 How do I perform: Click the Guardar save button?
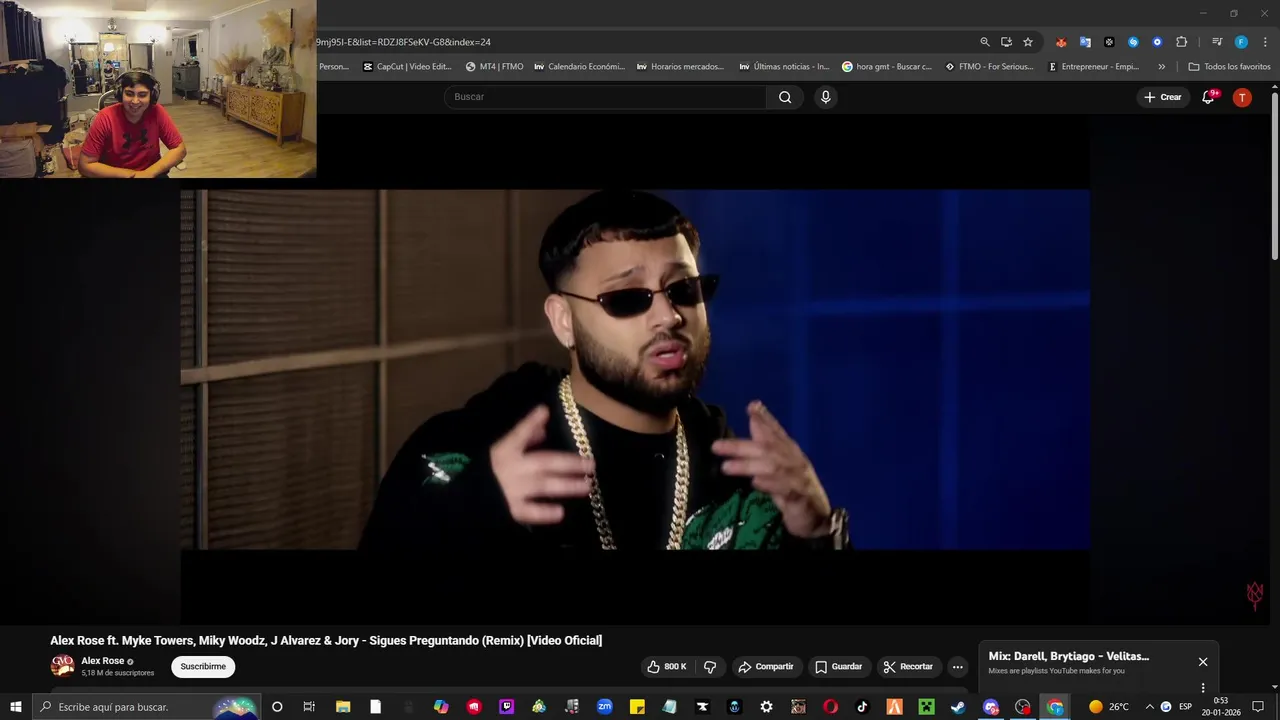[x=838, y=667]
